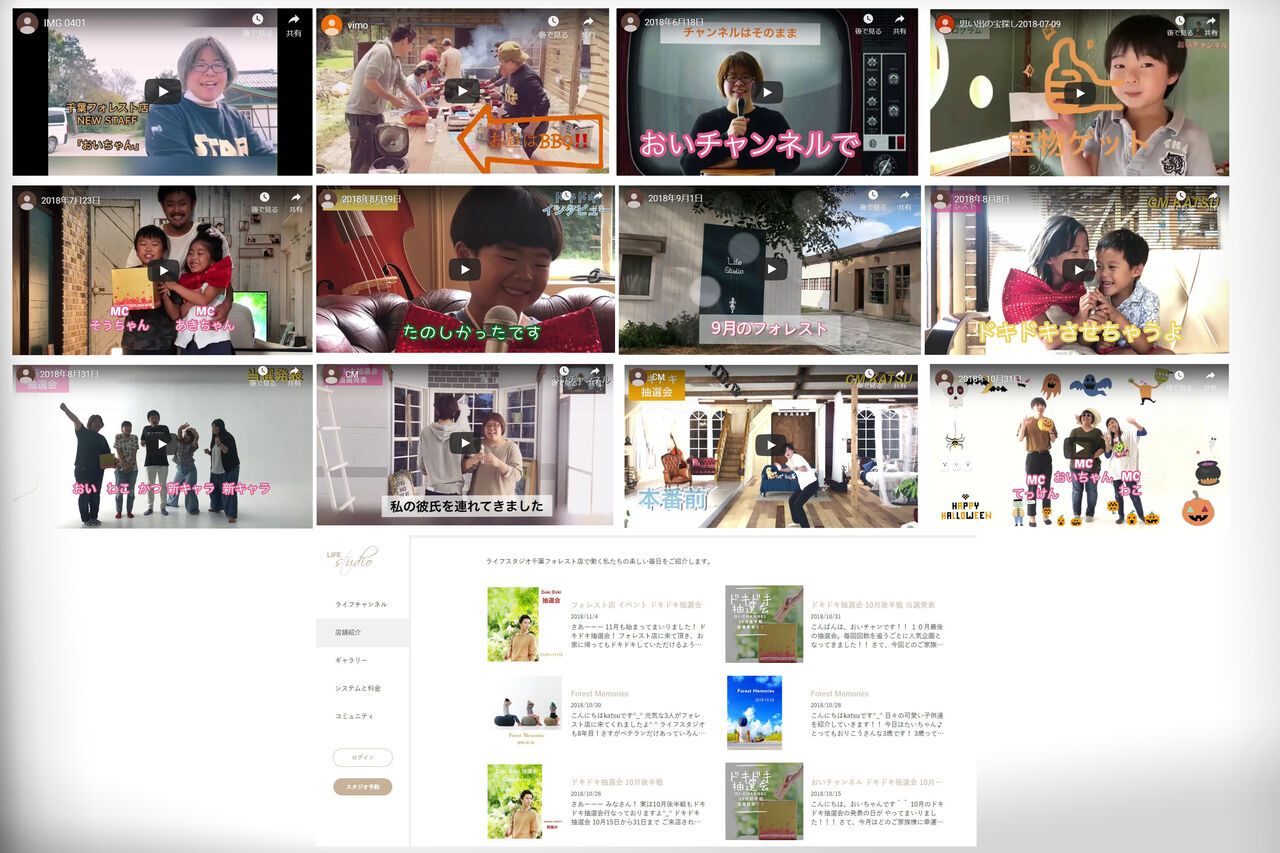Open Forest Memories post dated 2018/10/28
The height and width of the screenshot is (853, 1280).
click(x=840, y=694)
